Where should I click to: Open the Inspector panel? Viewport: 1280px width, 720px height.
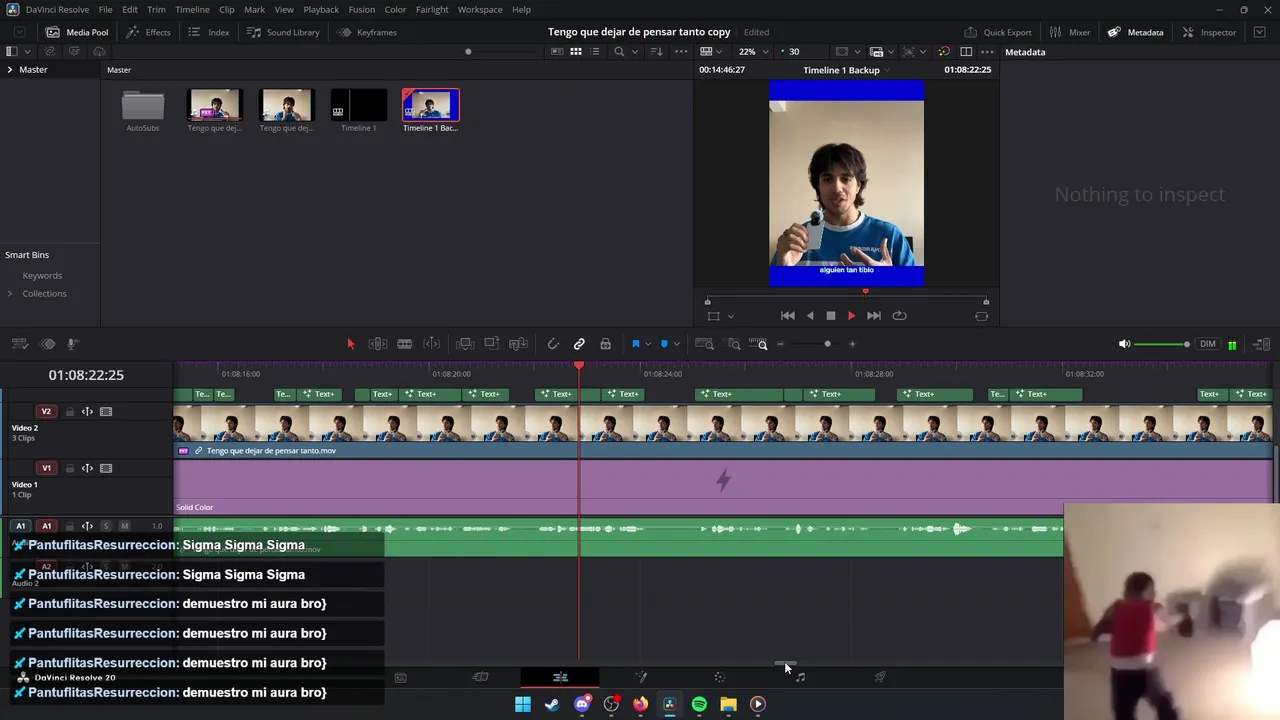(x=1209, y=32)
